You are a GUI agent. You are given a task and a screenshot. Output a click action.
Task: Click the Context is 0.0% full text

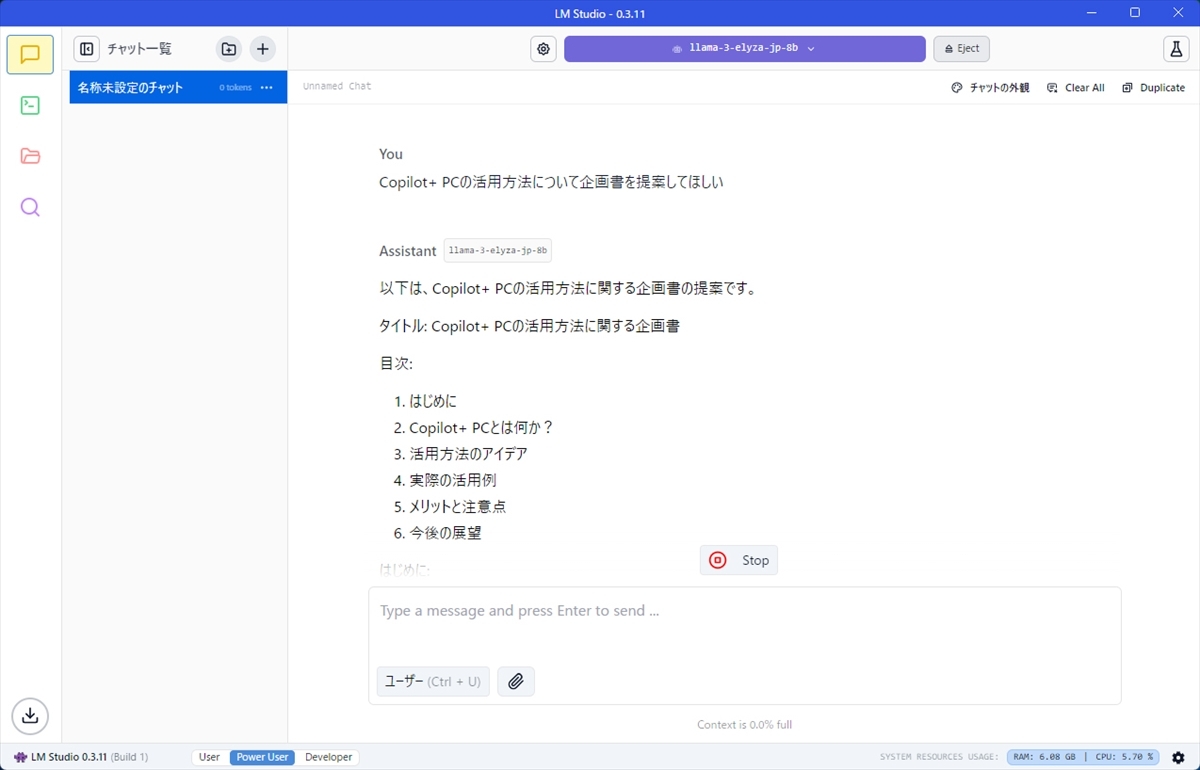pyautogui.click(x=745, y=725)
